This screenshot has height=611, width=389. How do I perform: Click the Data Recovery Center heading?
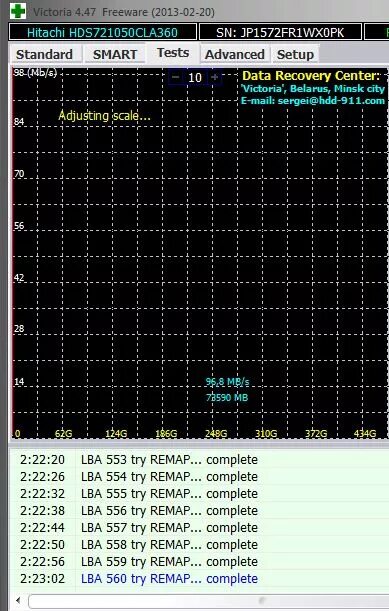point(311,76)
